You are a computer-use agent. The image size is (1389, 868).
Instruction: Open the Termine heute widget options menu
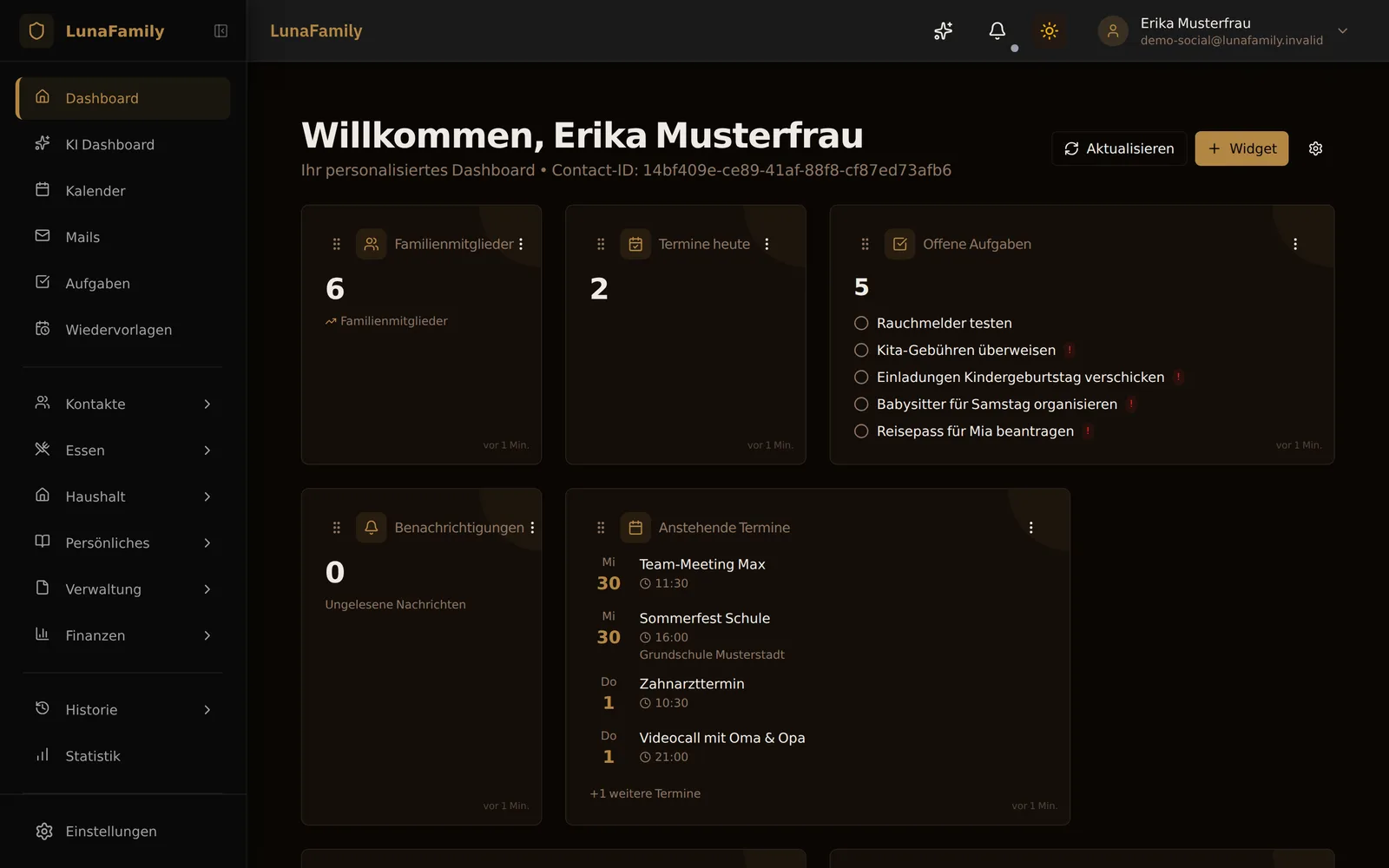767,245
